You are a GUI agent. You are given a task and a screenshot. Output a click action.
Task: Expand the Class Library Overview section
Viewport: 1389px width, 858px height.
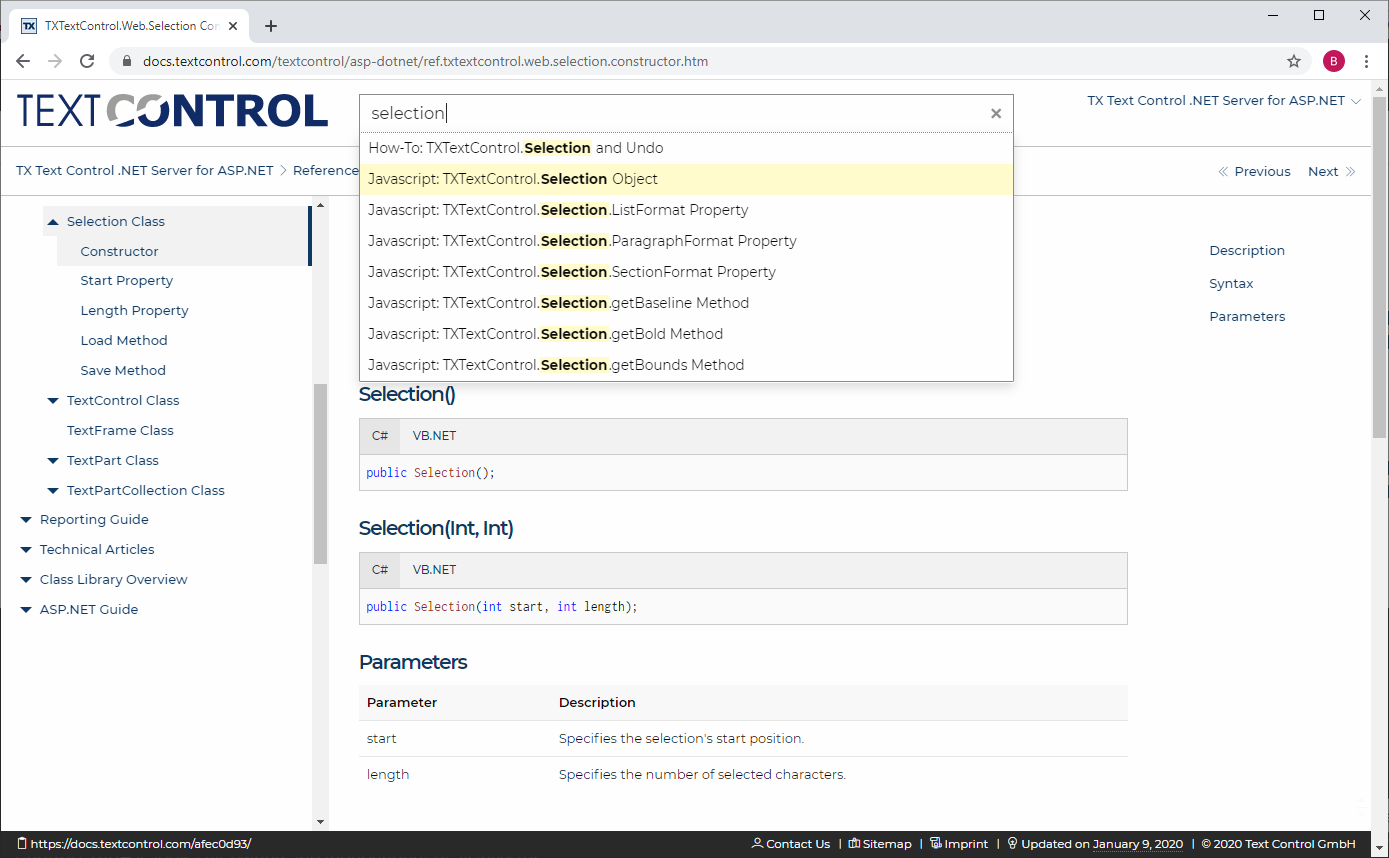coord(26,580)
